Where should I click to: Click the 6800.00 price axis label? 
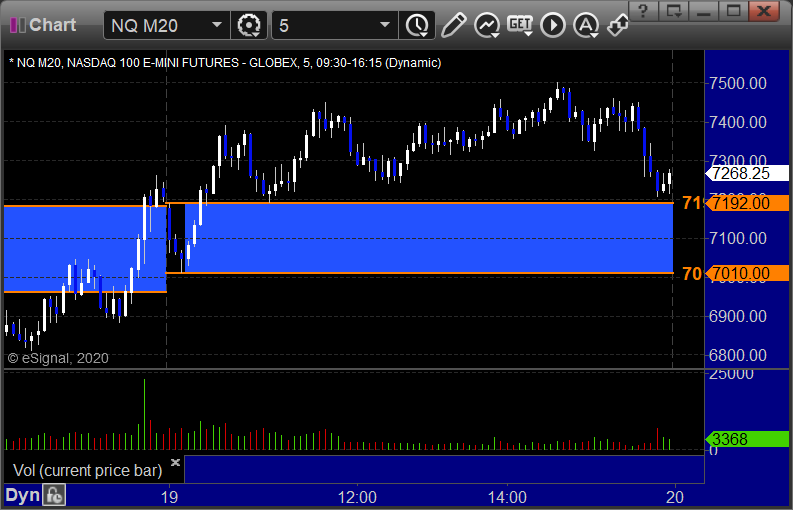(x=738, y=355)
